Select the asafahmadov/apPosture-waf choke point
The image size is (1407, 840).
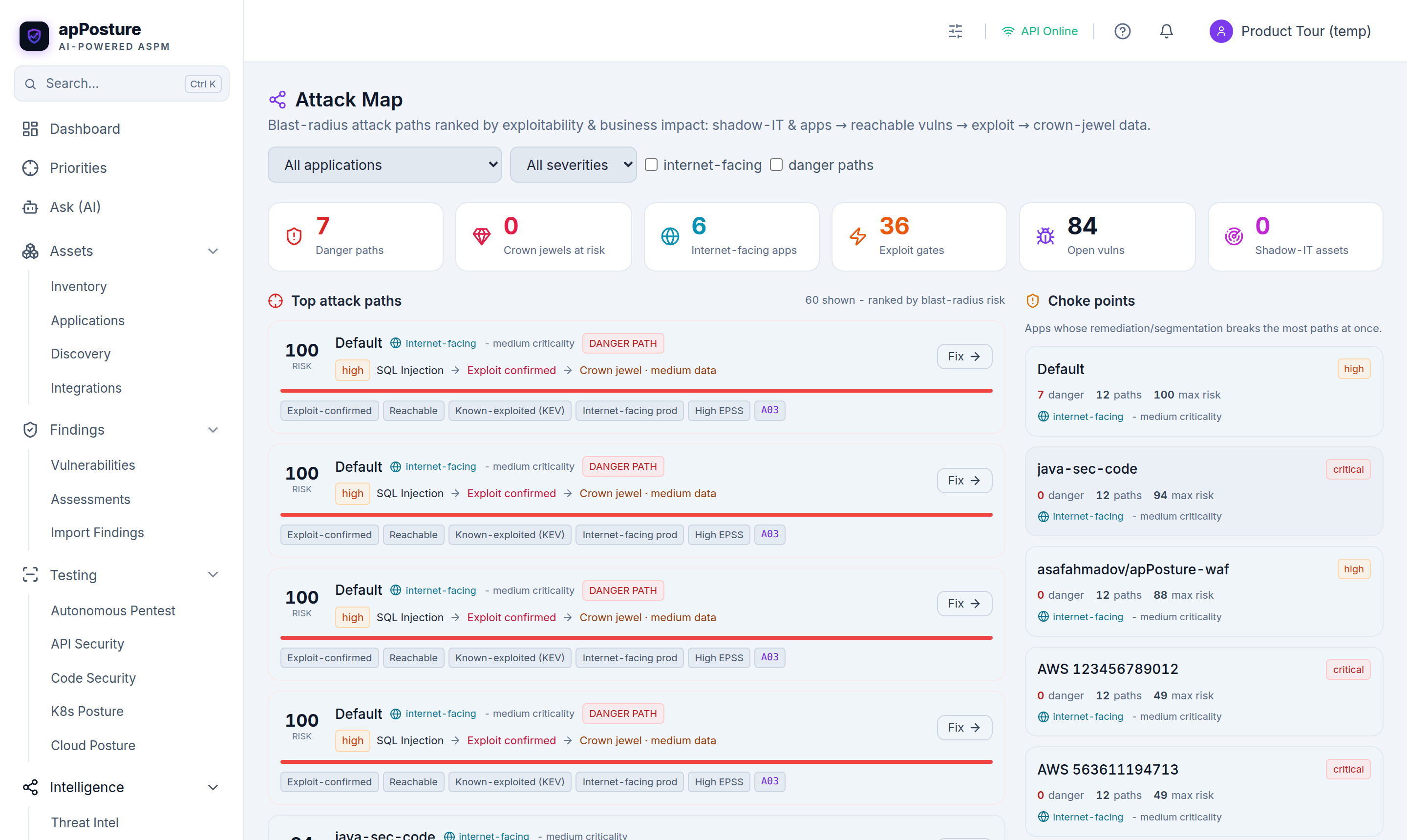(1204, 592)
